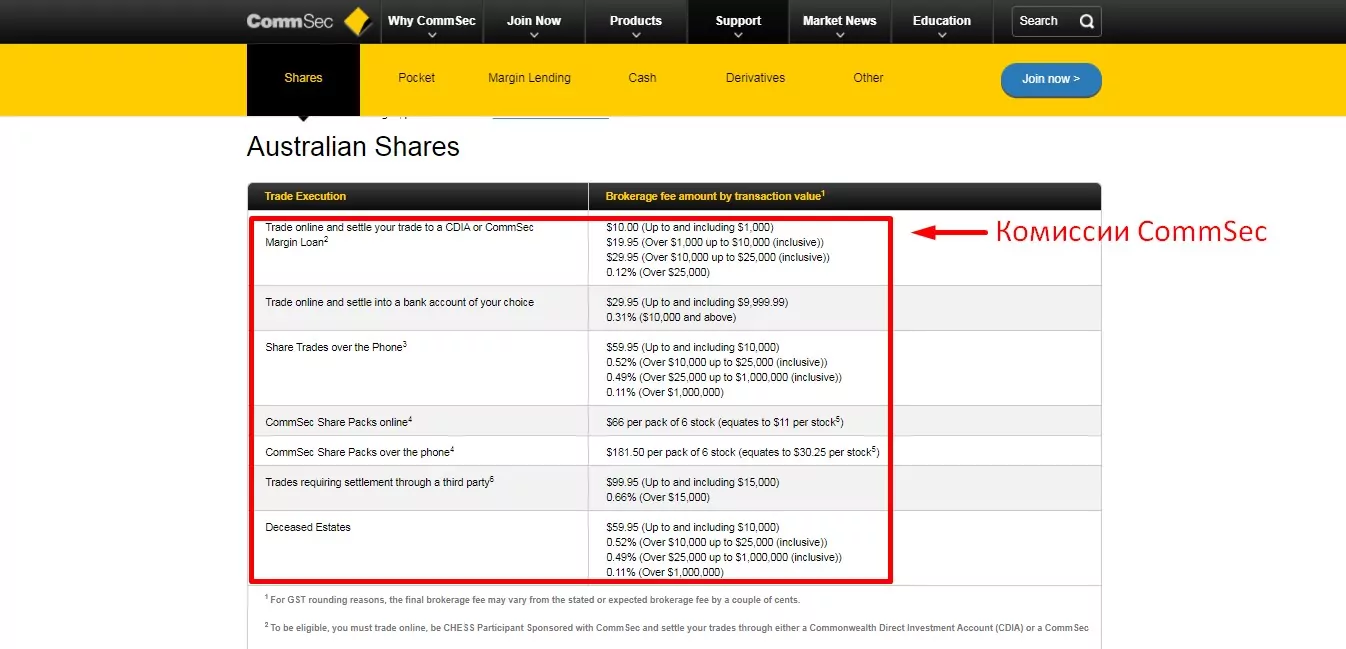Click the CommSec logo
Image resolution: width=1346 pixels, height=649 pixels.
(x=310, y=22)
